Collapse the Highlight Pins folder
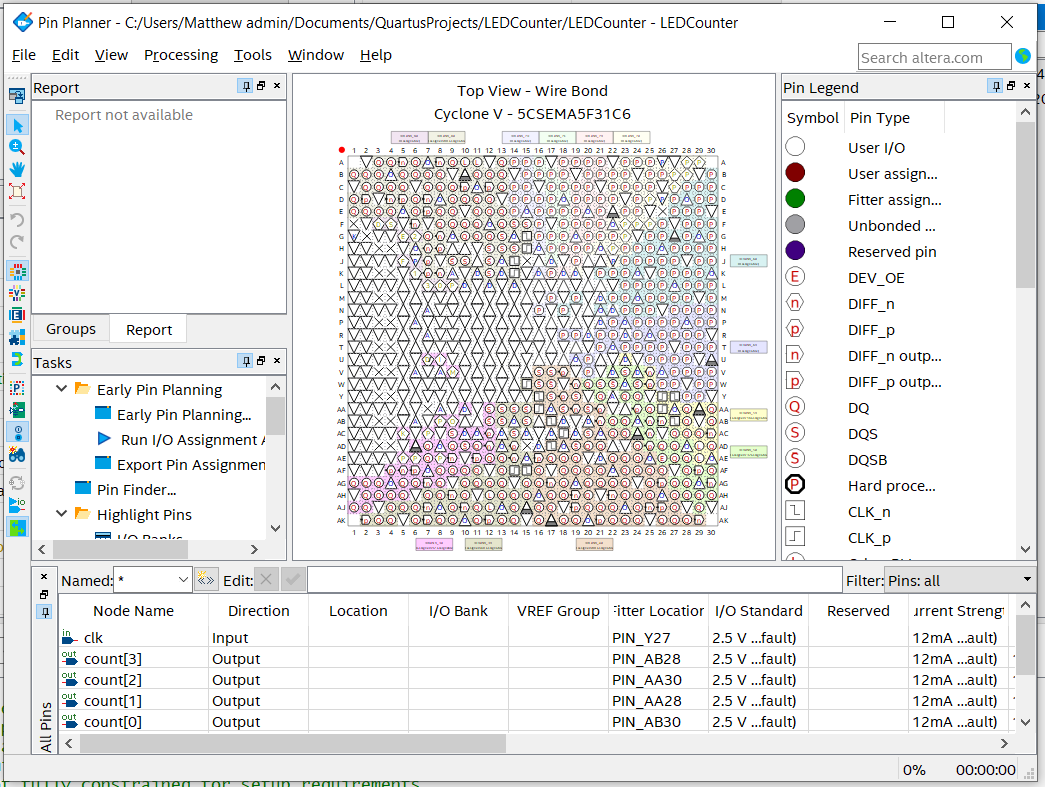The width and height of the screenshot is (1045, 787). [61, 514]
